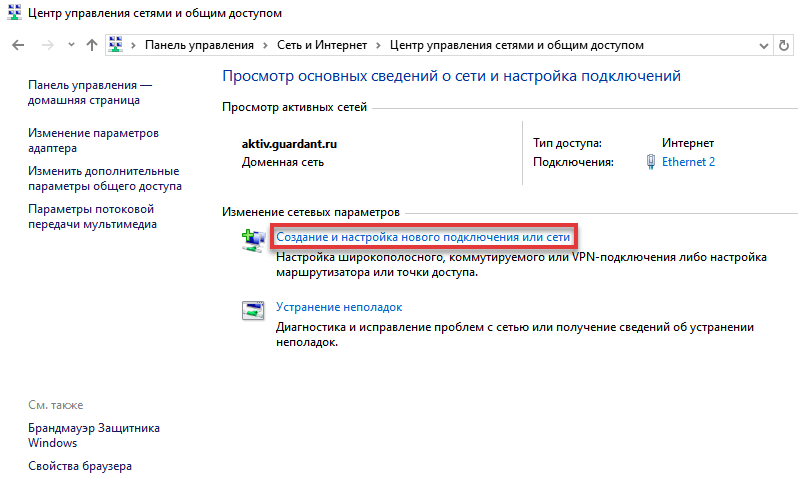Expand the chevron after Панель управления
This screenshot has height=490, width=798.
pyautogui.click(x=265, y=45)
